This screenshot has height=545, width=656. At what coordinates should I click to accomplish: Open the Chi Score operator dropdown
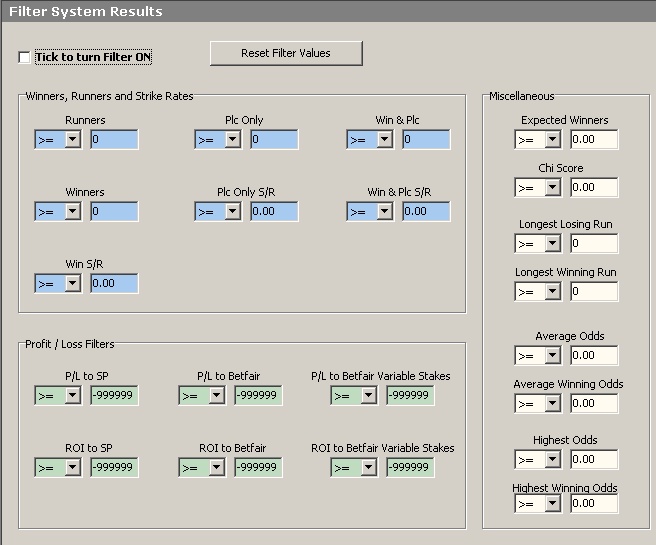coord(538,188)
